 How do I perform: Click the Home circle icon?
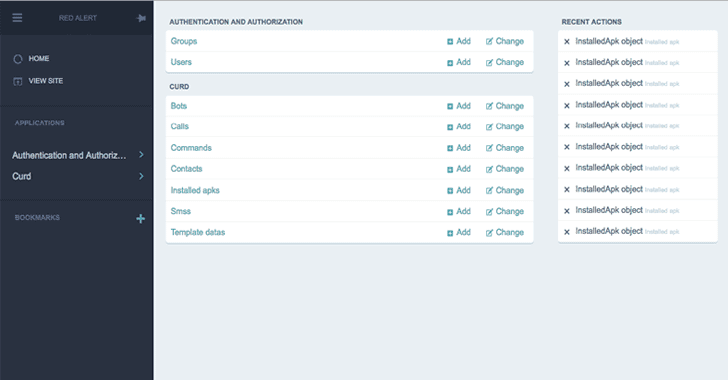18,59
